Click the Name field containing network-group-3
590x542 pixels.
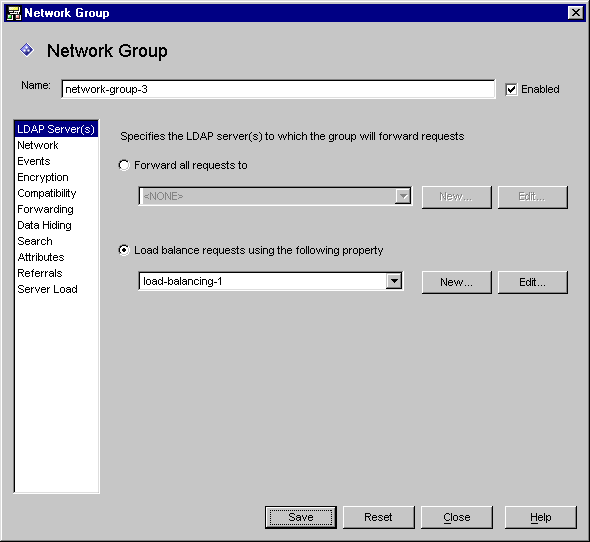click(278, 89)
